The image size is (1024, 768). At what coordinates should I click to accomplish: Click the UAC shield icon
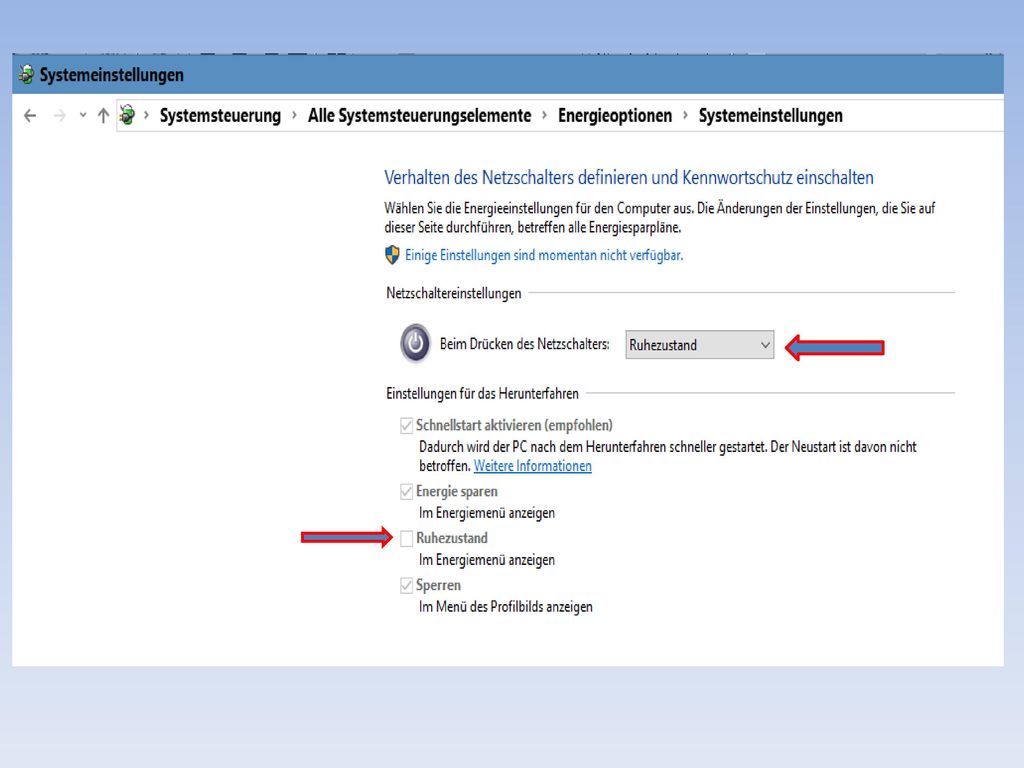point(392,255)
